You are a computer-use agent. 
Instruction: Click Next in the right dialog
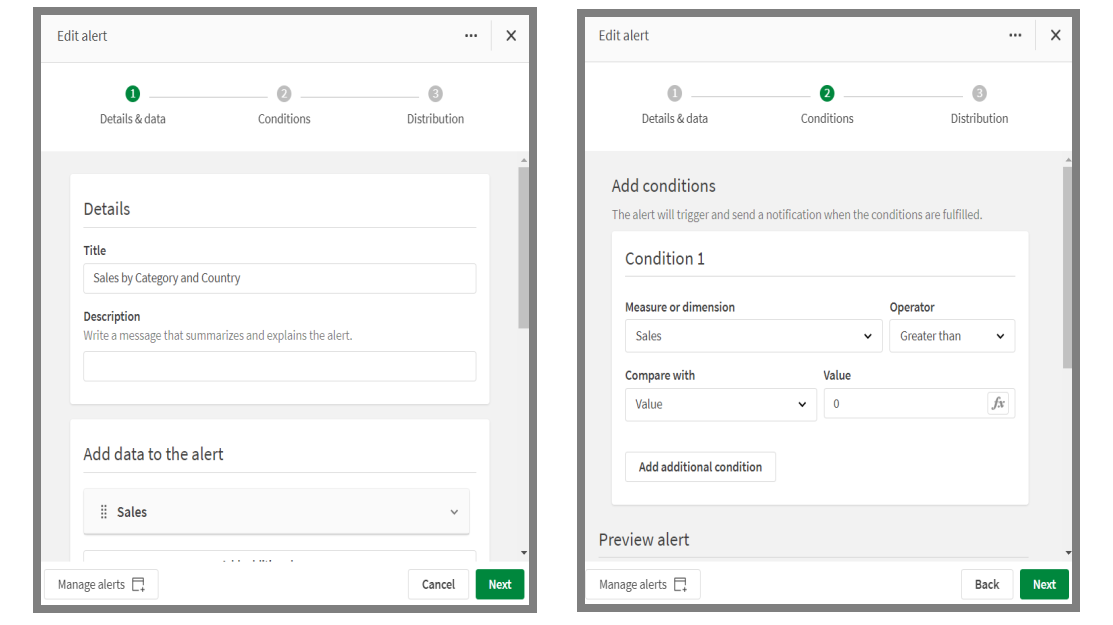click(1044, 585)
